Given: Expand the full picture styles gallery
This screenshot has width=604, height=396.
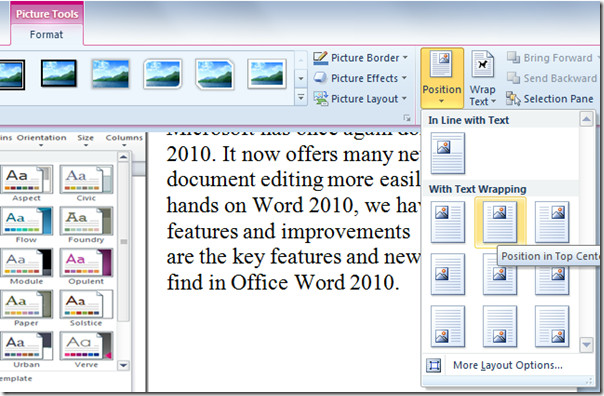Looking at the screenshot, I should coord(301,97).
